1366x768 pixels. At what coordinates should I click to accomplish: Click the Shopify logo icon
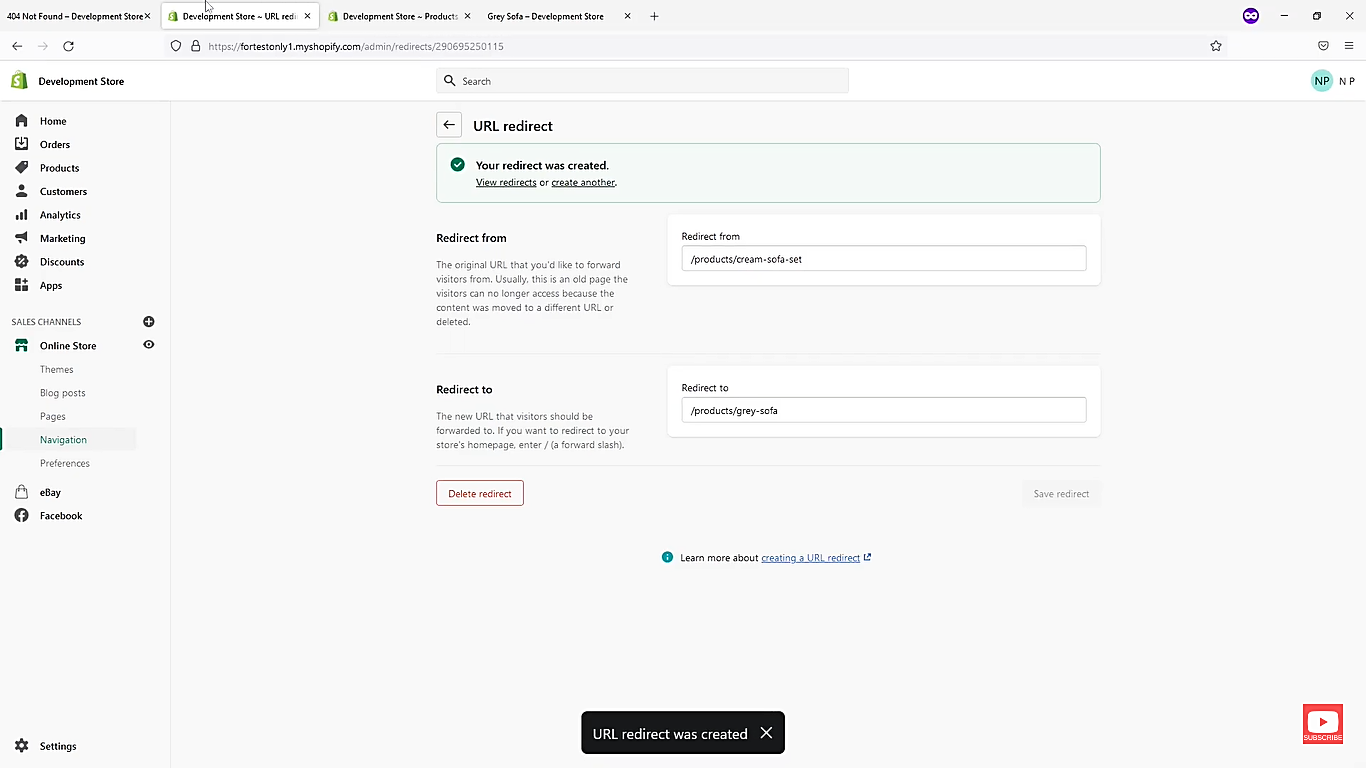pos(19,81)
